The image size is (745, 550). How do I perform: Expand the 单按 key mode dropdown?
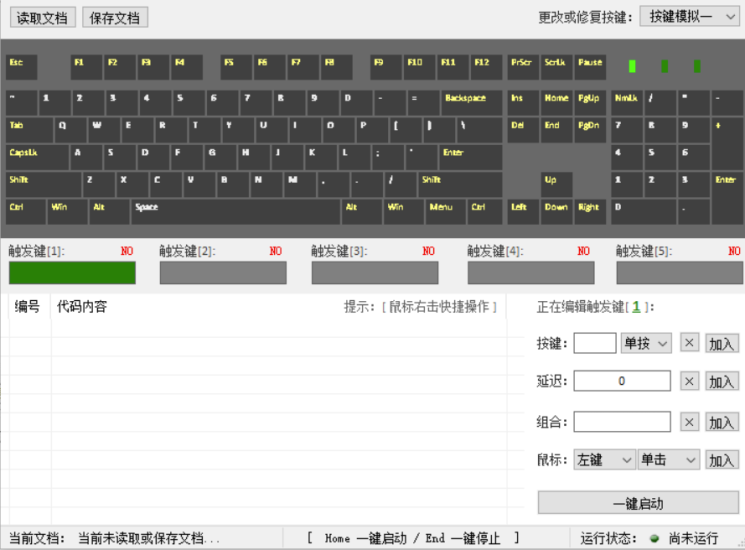648,343
